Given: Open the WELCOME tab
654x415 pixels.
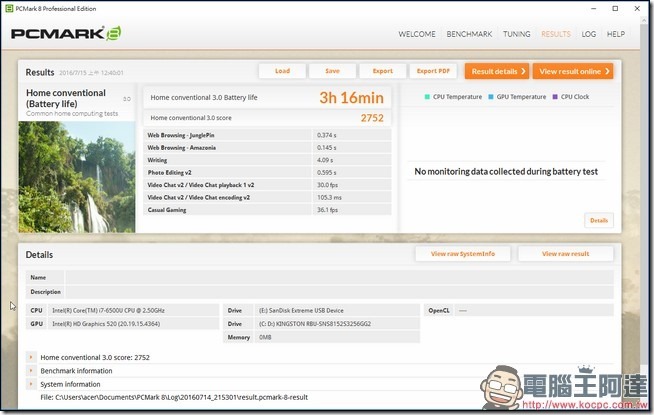Looking at the screenshot, I should point(417,34).
